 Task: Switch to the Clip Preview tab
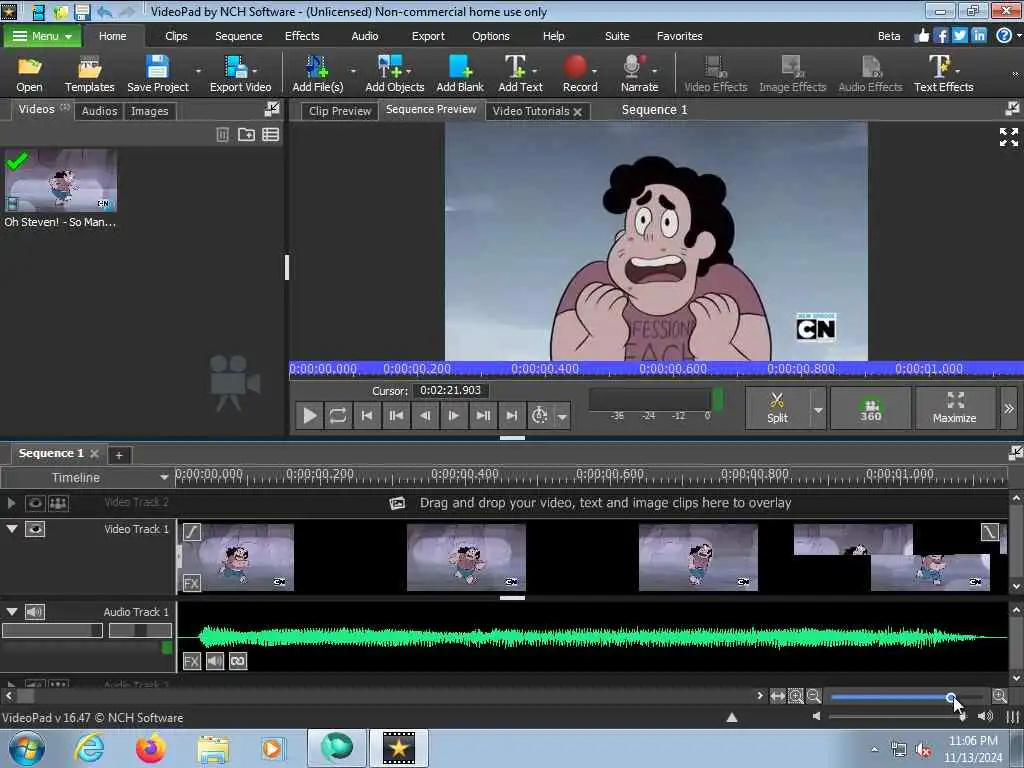click(340, 111)
